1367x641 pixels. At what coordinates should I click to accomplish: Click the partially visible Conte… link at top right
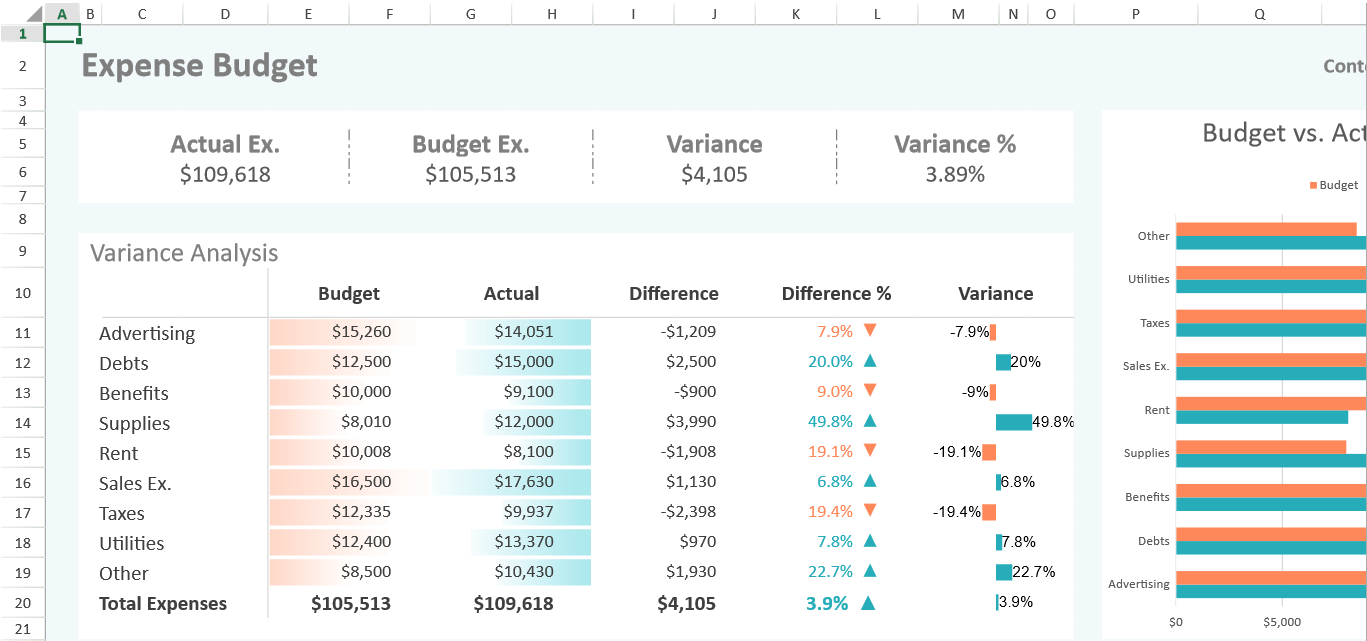[1344, 66]
